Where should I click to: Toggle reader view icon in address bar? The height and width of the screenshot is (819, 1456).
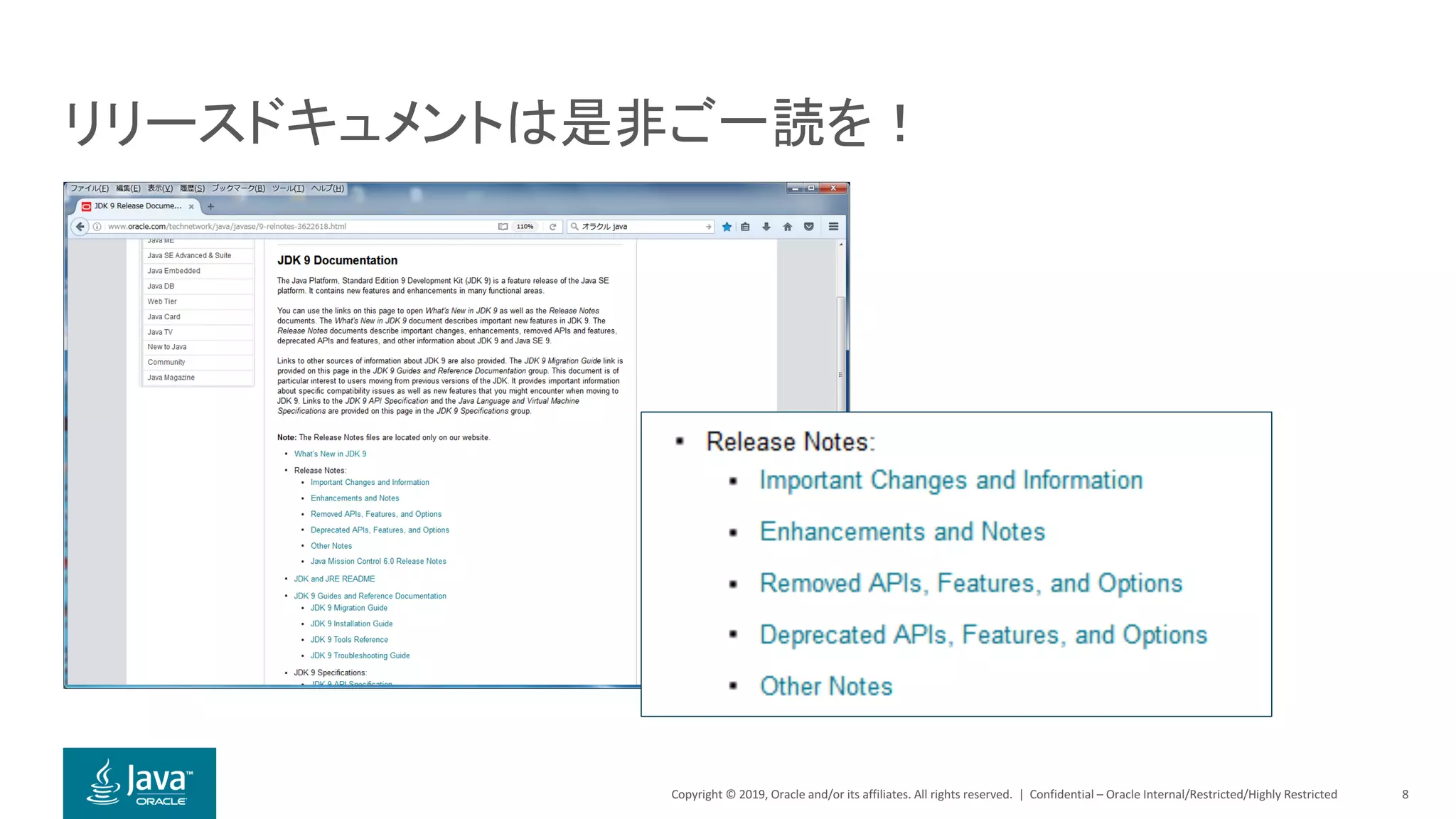tap(503, 227)
